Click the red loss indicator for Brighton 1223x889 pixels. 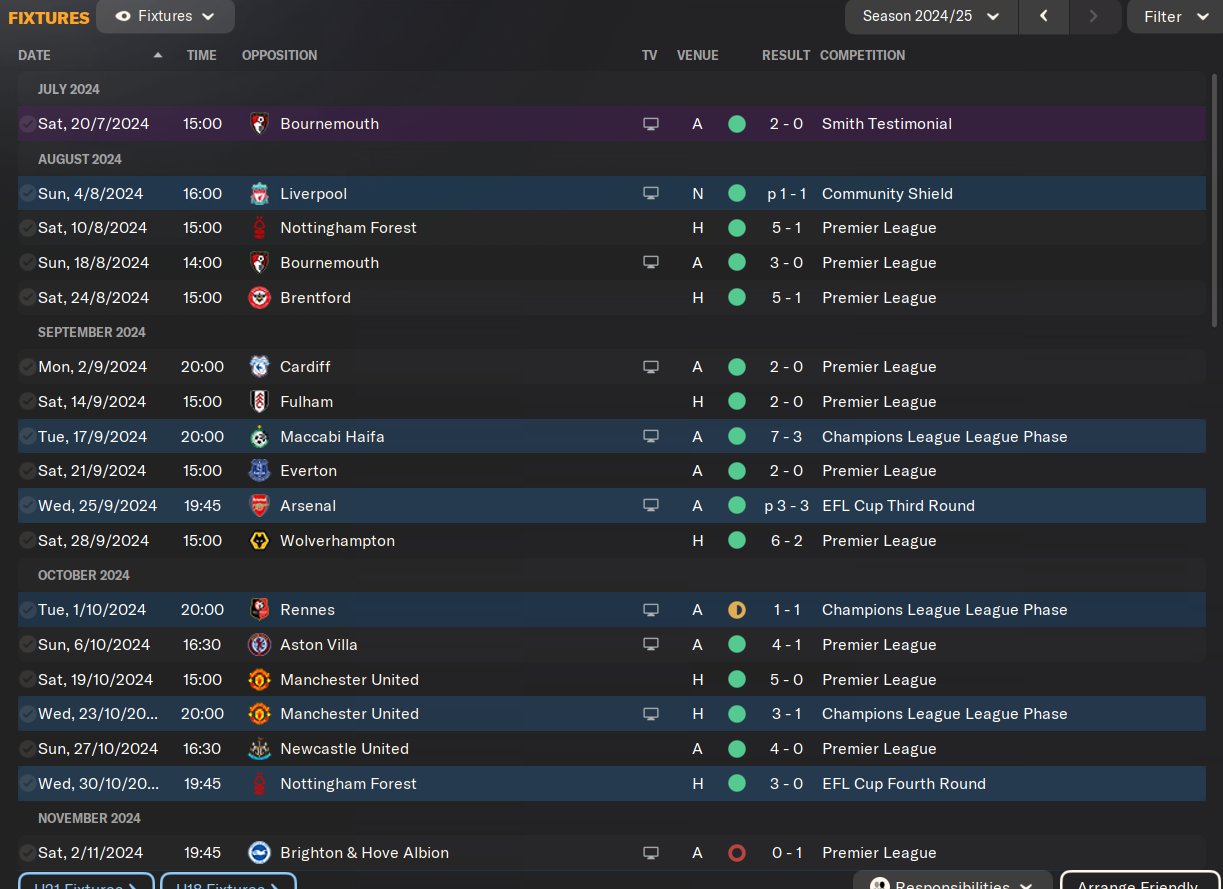pyautogui.click(x=737, y=853)
